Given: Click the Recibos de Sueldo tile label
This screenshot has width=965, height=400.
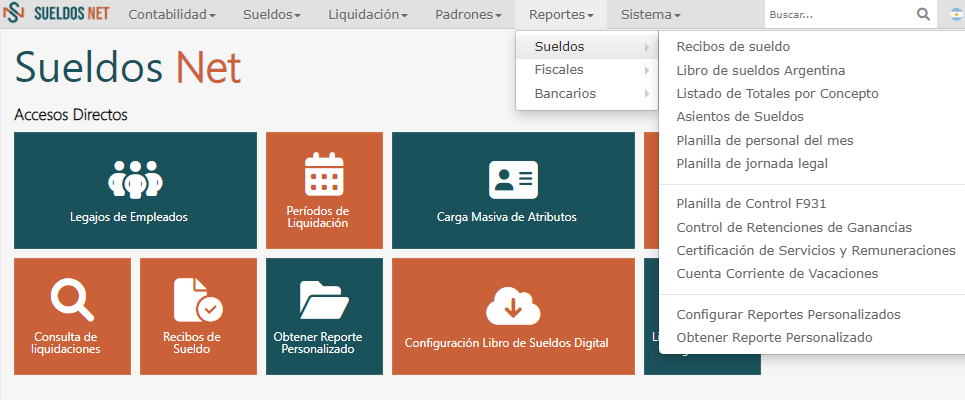Looking at the screenshot, I should (191, 343).
